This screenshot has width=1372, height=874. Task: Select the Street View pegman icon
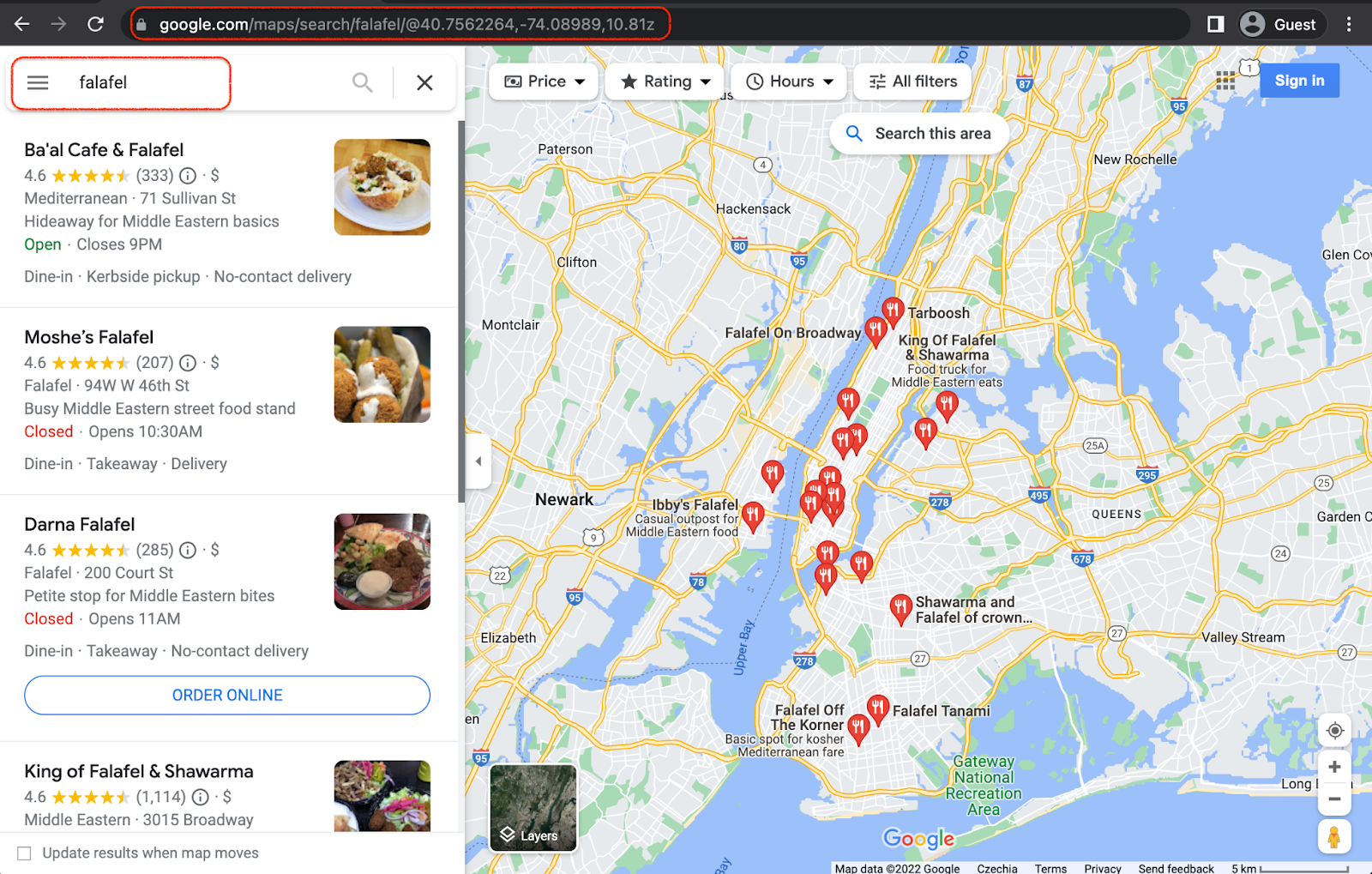(x=1334, y=836)
